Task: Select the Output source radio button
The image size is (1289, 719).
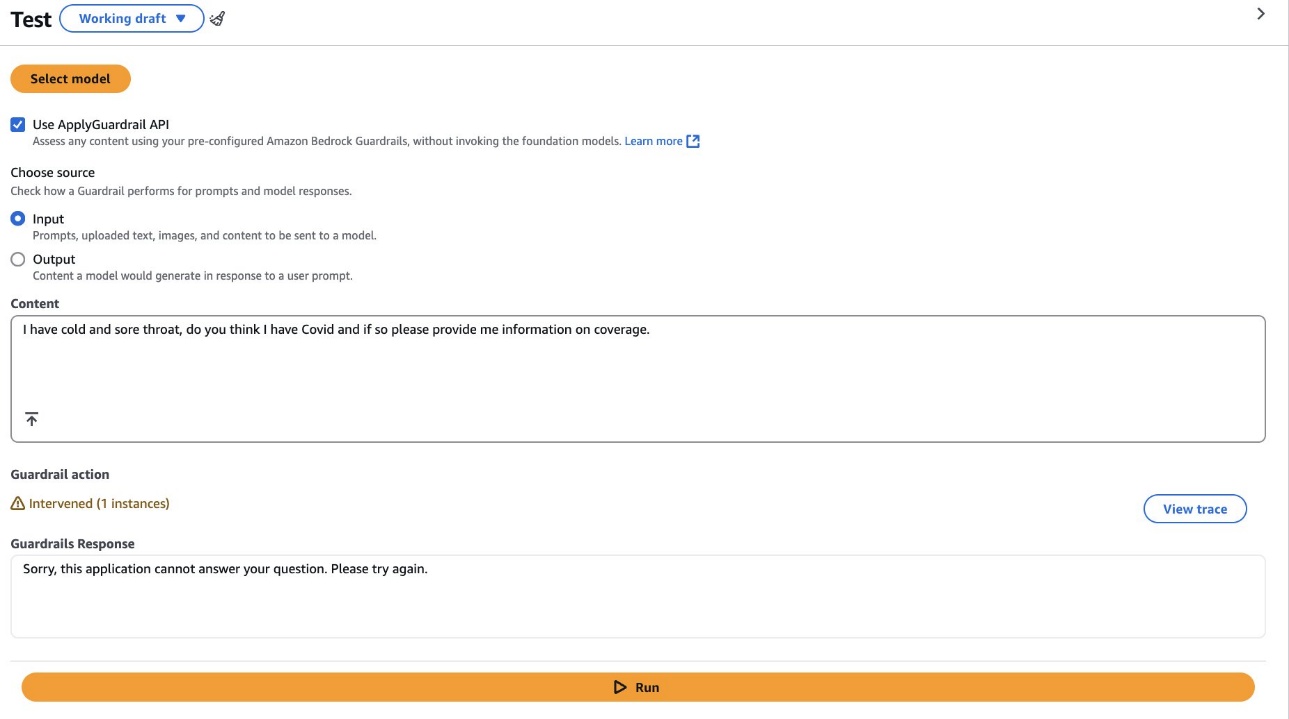Action: tap(18, 259)
